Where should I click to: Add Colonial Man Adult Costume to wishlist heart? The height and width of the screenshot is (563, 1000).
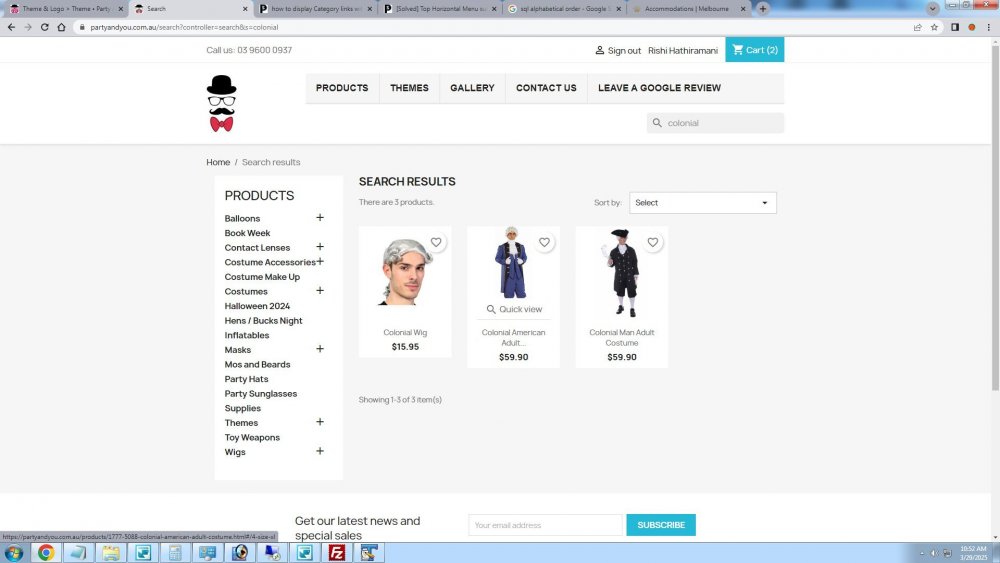tap(652, 242)
